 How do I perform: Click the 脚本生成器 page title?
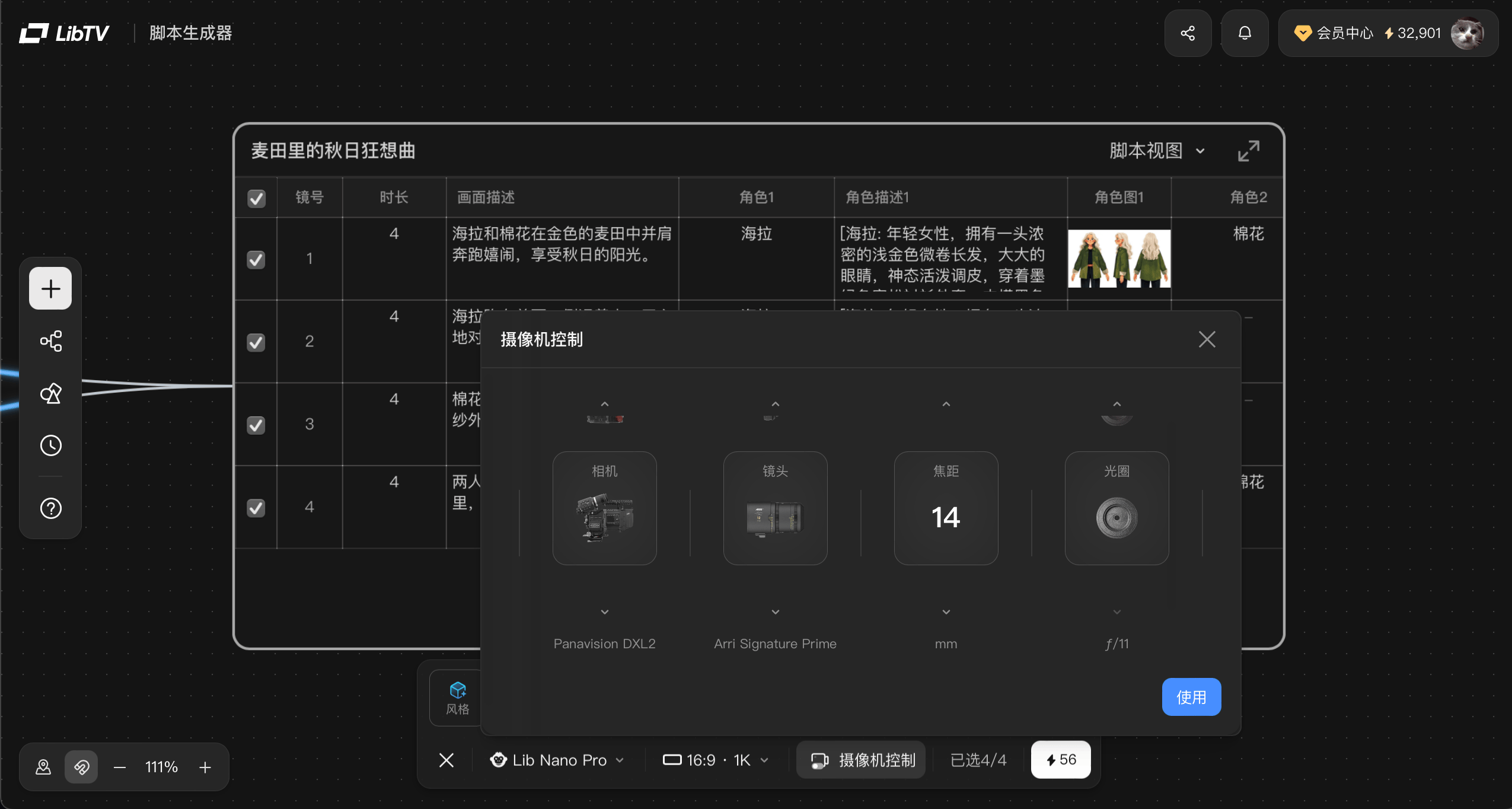(190, 33)
